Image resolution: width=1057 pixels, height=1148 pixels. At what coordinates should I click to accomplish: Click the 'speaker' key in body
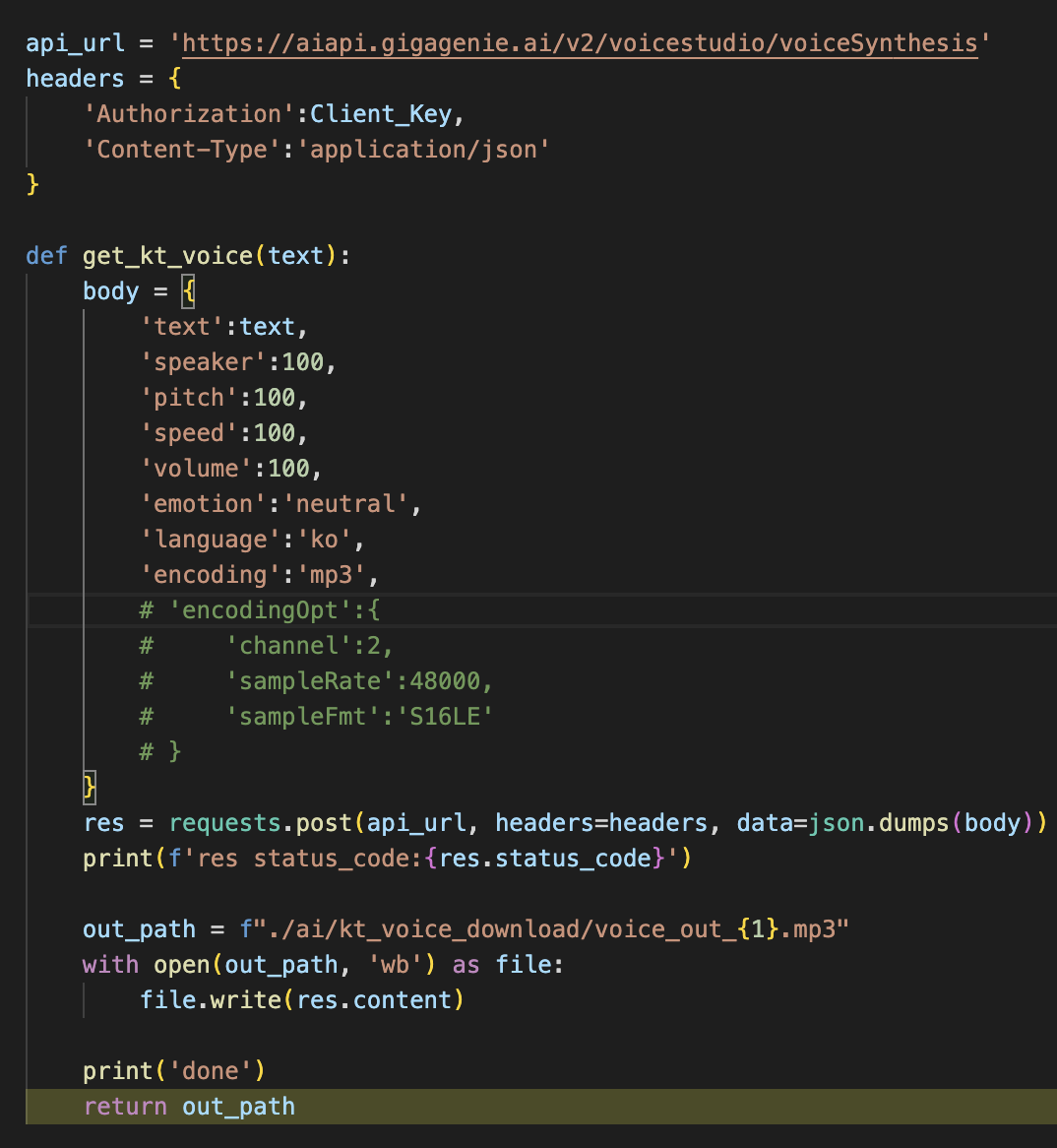point(203,362)
